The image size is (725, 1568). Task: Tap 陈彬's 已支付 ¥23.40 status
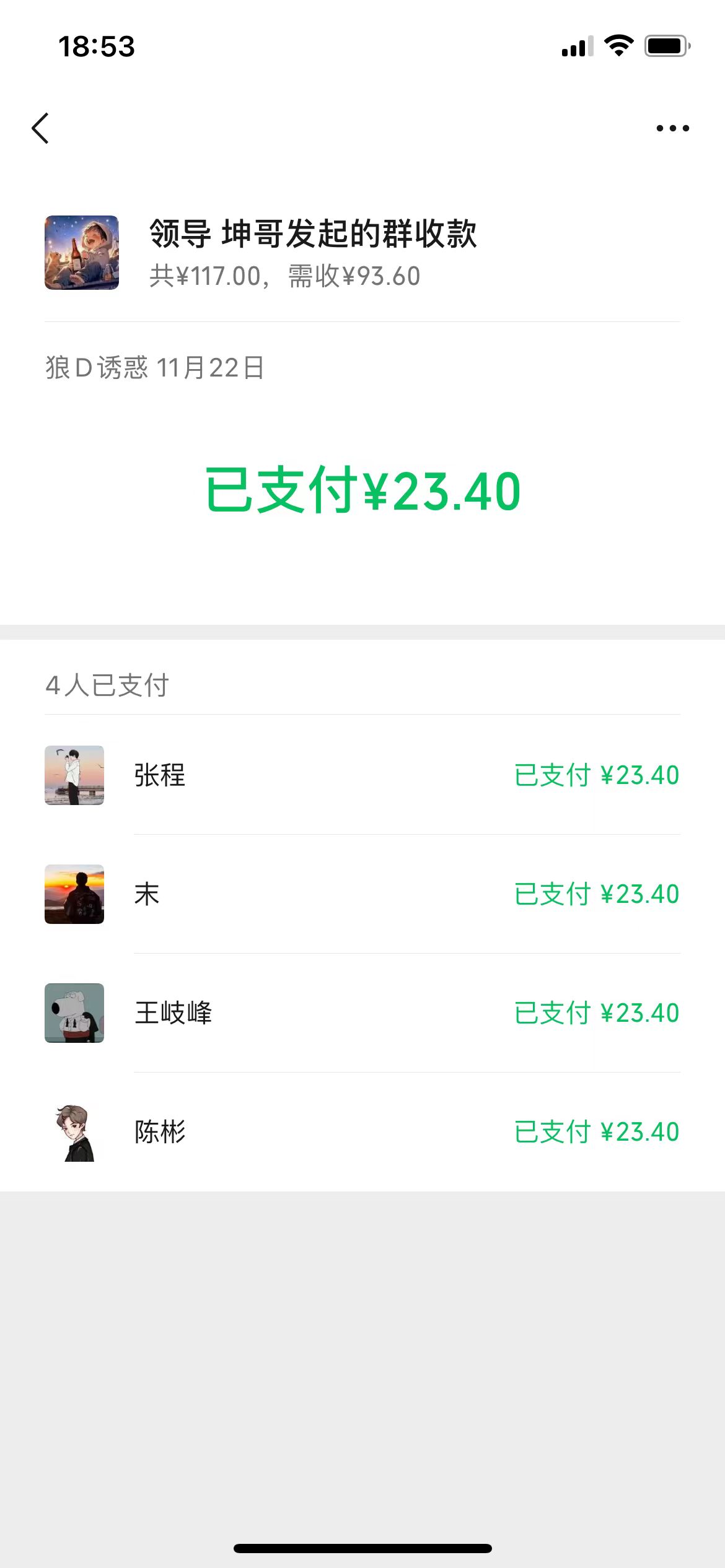pos(597,1132)
